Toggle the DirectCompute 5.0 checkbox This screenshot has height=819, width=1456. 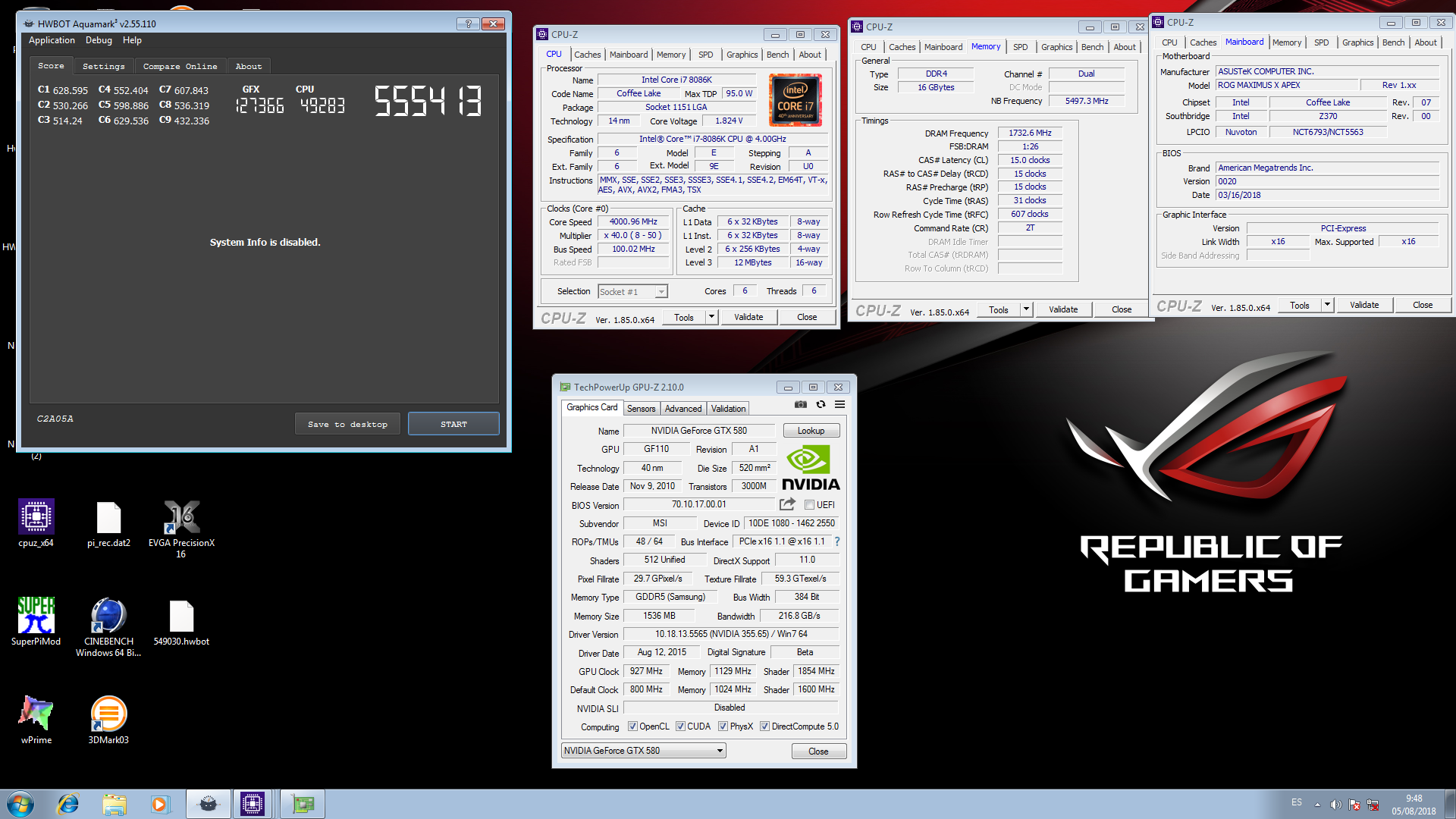click(x=764, y=726)
